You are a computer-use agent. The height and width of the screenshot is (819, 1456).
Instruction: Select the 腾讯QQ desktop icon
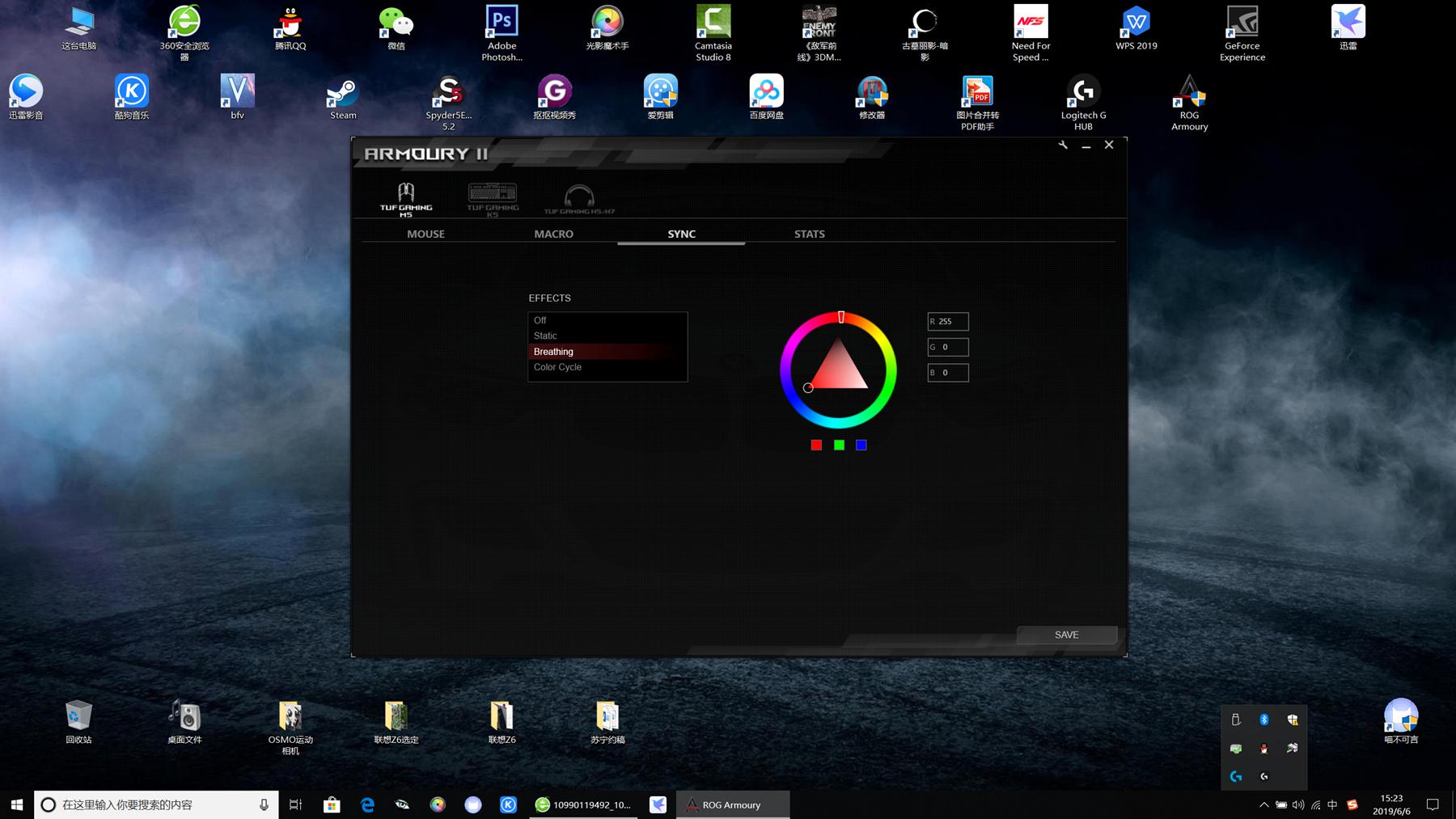(x=290, y=28)
